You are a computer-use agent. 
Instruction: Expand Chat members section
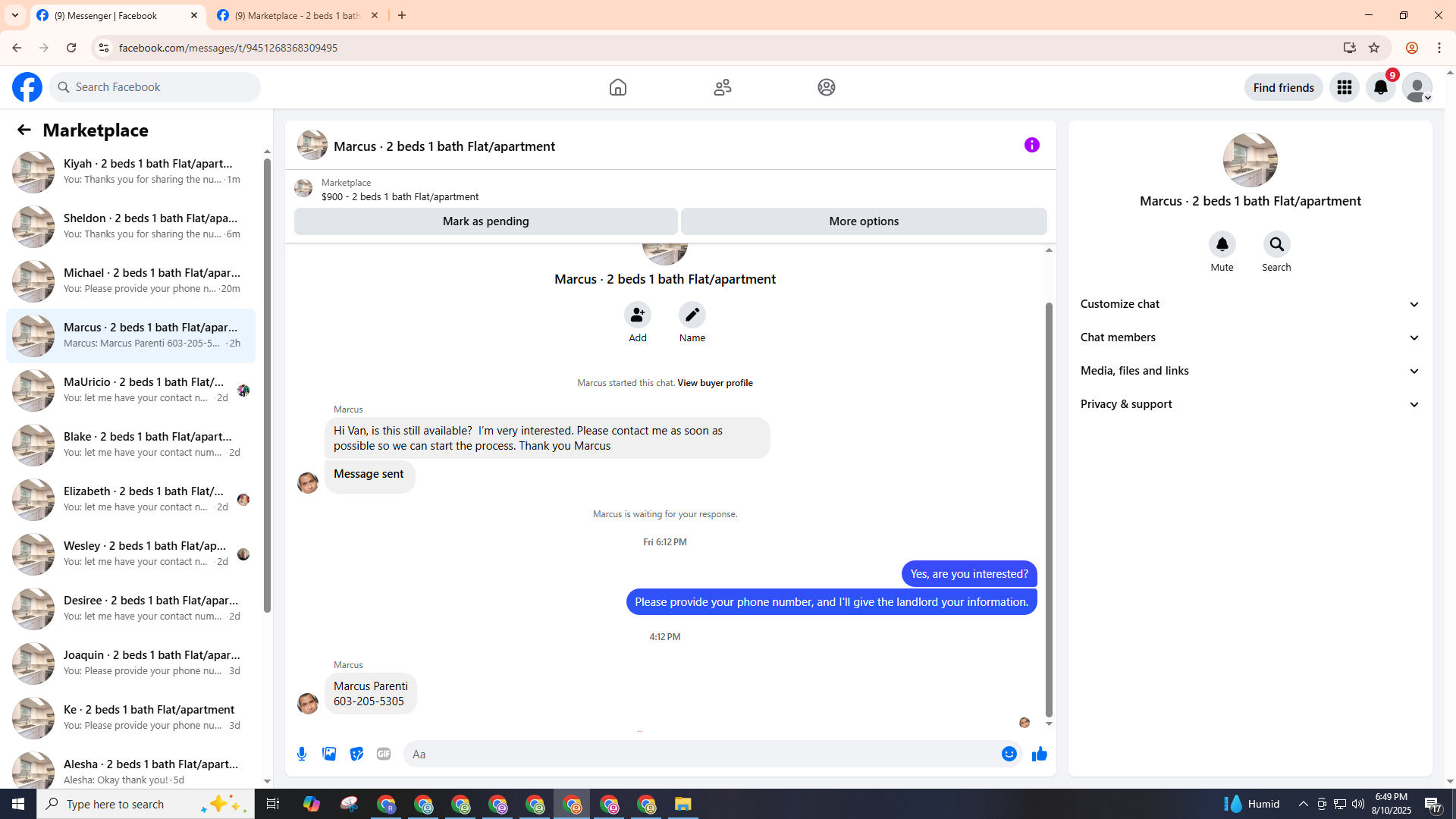(1250, 337)
